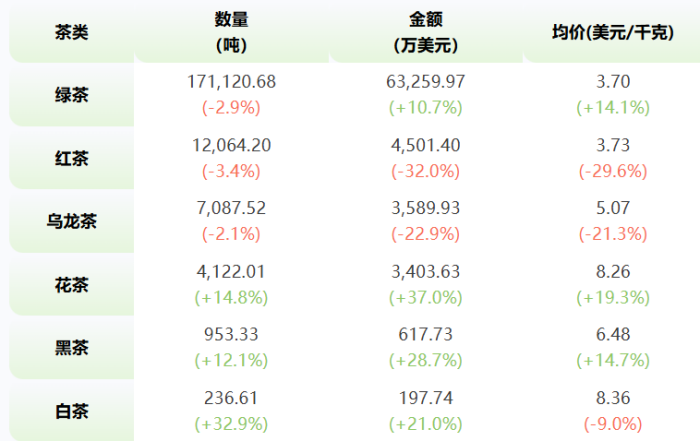Click the (+37.0%) change value
Image resolution: width=700 pixels, height=441 pixels.
tap(425, 298)
